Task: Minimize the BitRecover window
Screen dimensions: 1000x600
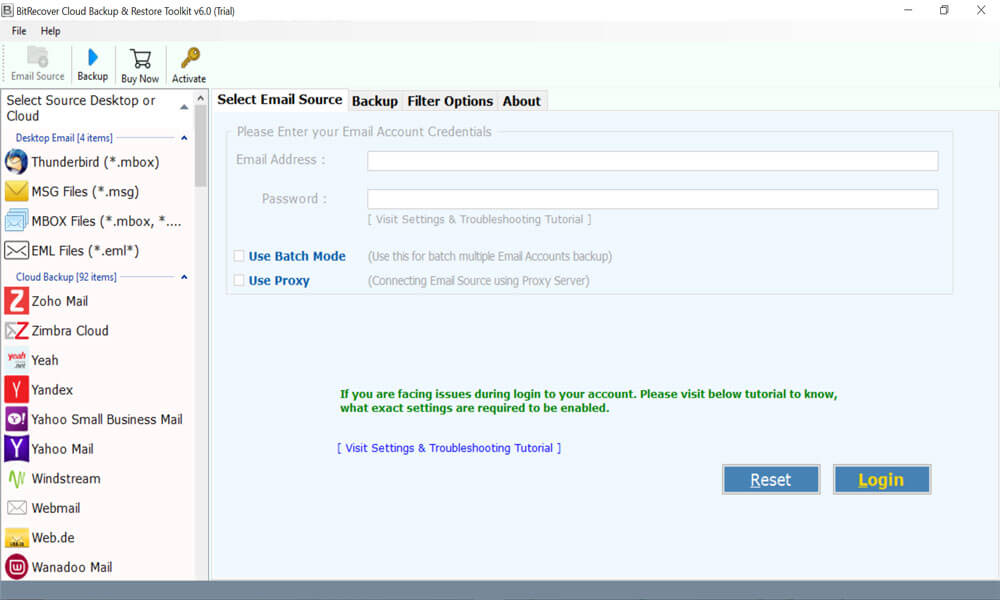Action: 908,10
